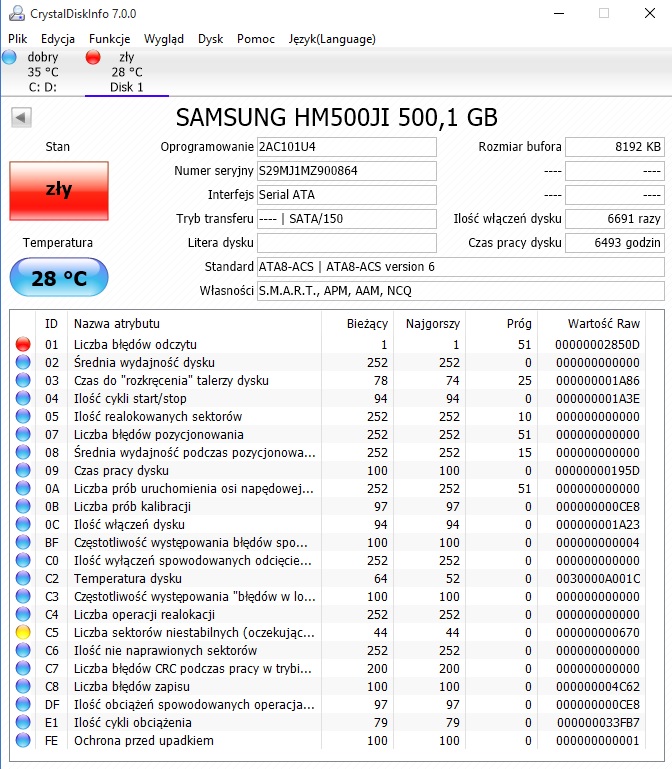Screen dimensions: 672x769
Task: Select the Disk 1 zły tab
Action: (x=127, y=72)
